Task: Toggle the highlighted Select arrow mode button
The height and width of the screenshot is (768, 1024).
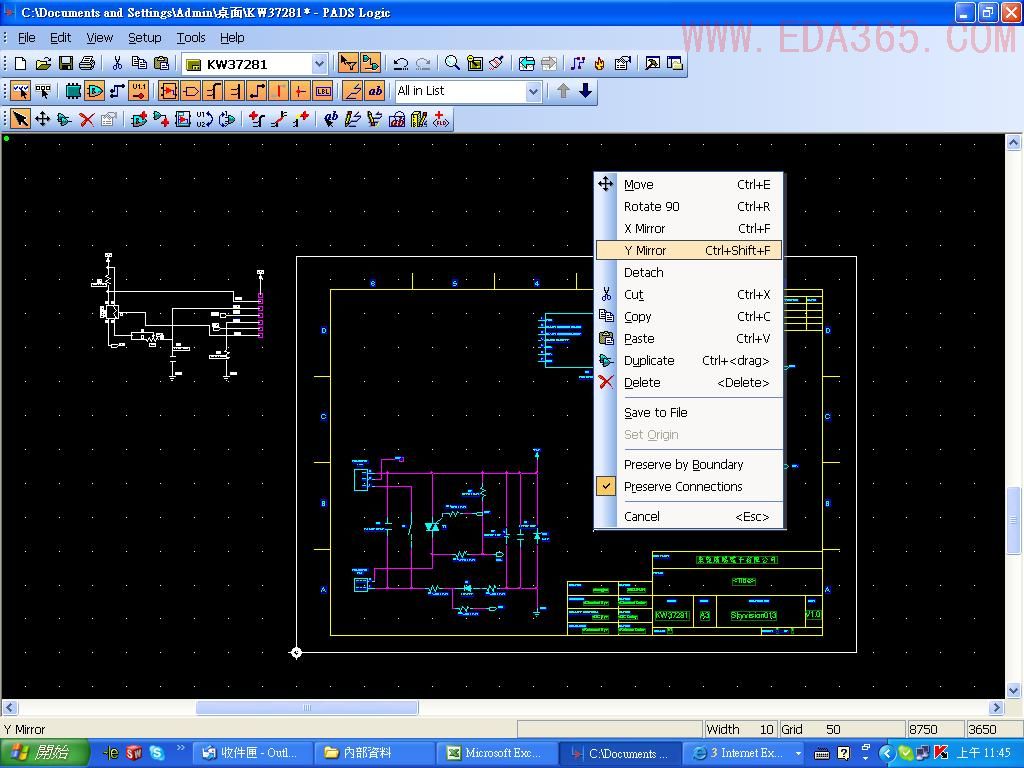Action: point(20,119)
